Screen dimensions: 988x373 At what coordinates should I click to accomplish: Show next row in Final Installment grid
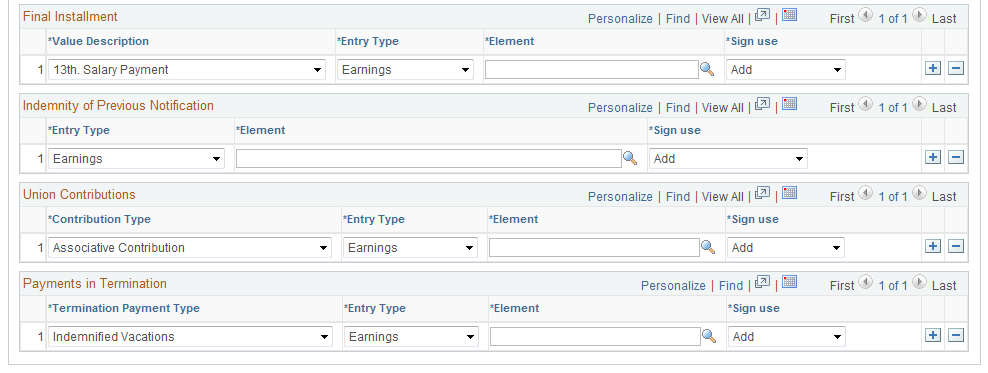tap(919, 16)
